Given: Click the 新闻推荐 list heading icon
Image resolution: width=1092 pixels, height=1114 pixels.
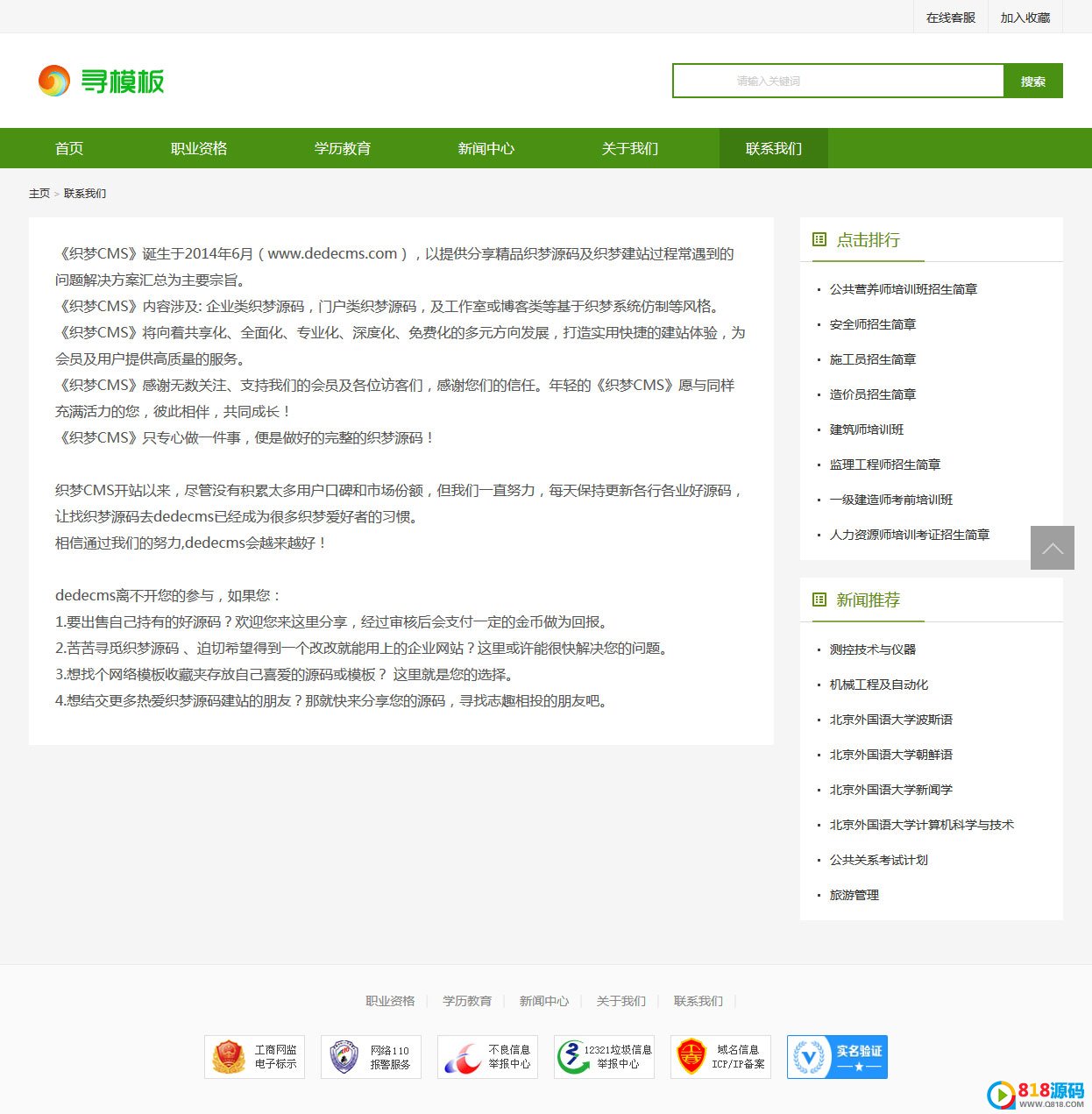Looking at the screenshot, I should pos(819,600).
